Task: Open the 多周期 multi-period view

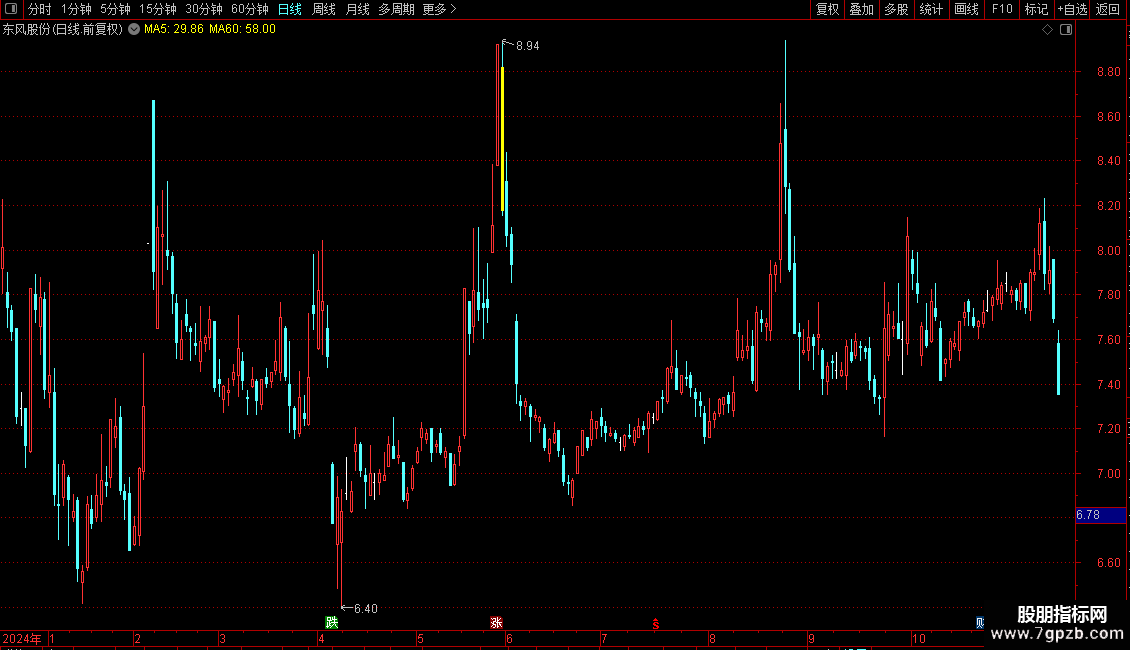Action: click(x=396, y=9)
